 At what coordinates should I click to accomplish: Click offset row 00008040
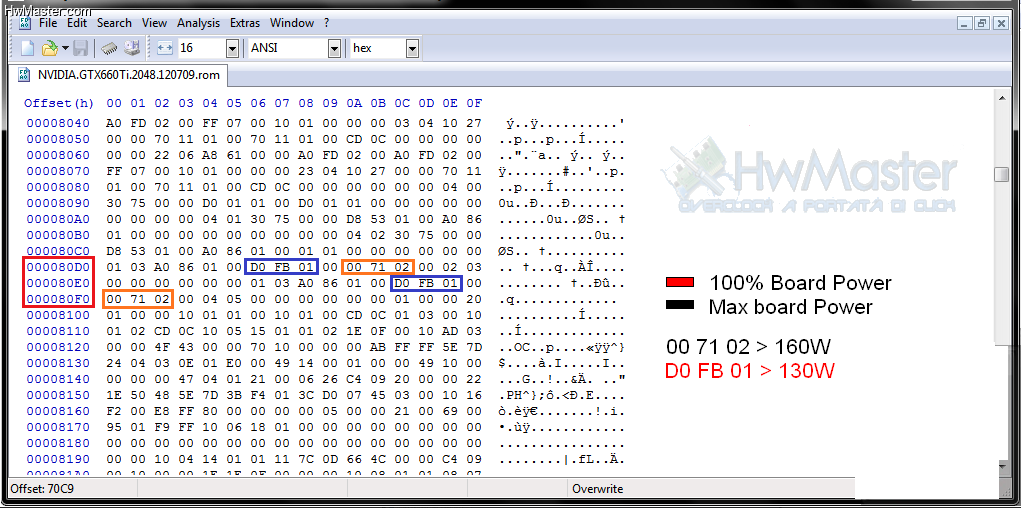[x=58, y=123]
